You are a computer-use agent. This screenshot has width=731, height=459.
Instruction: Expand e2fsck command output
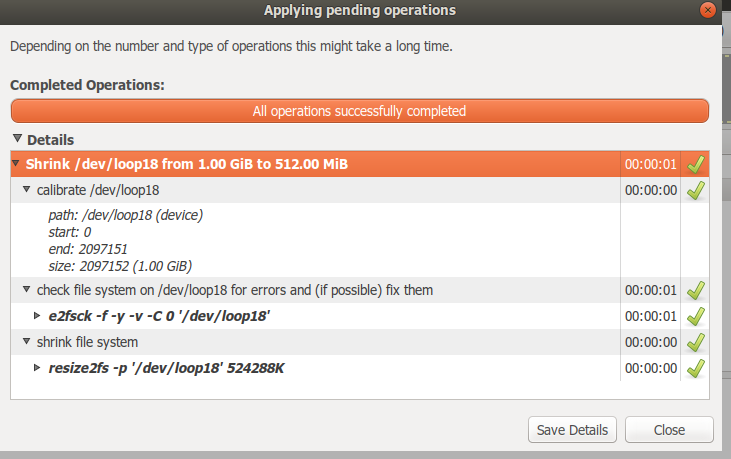[37, 315]
